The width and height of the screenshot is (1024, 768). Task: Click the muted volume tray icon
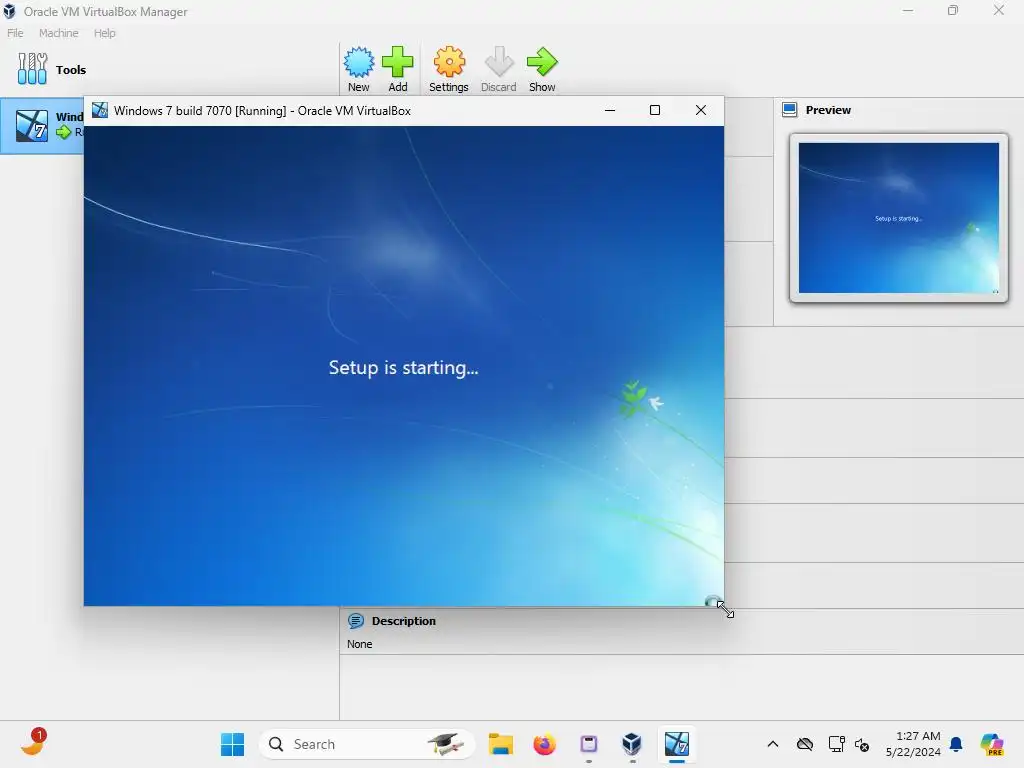(x=862, y=744)
